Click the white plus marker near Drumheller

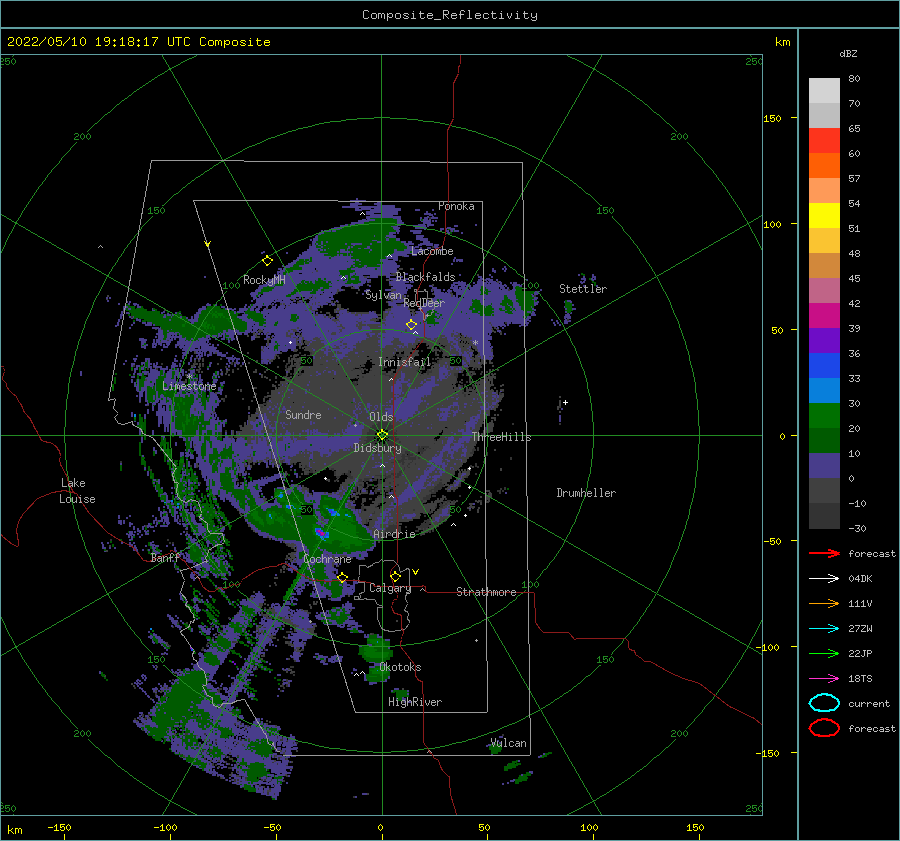click(x=565, y=402)
